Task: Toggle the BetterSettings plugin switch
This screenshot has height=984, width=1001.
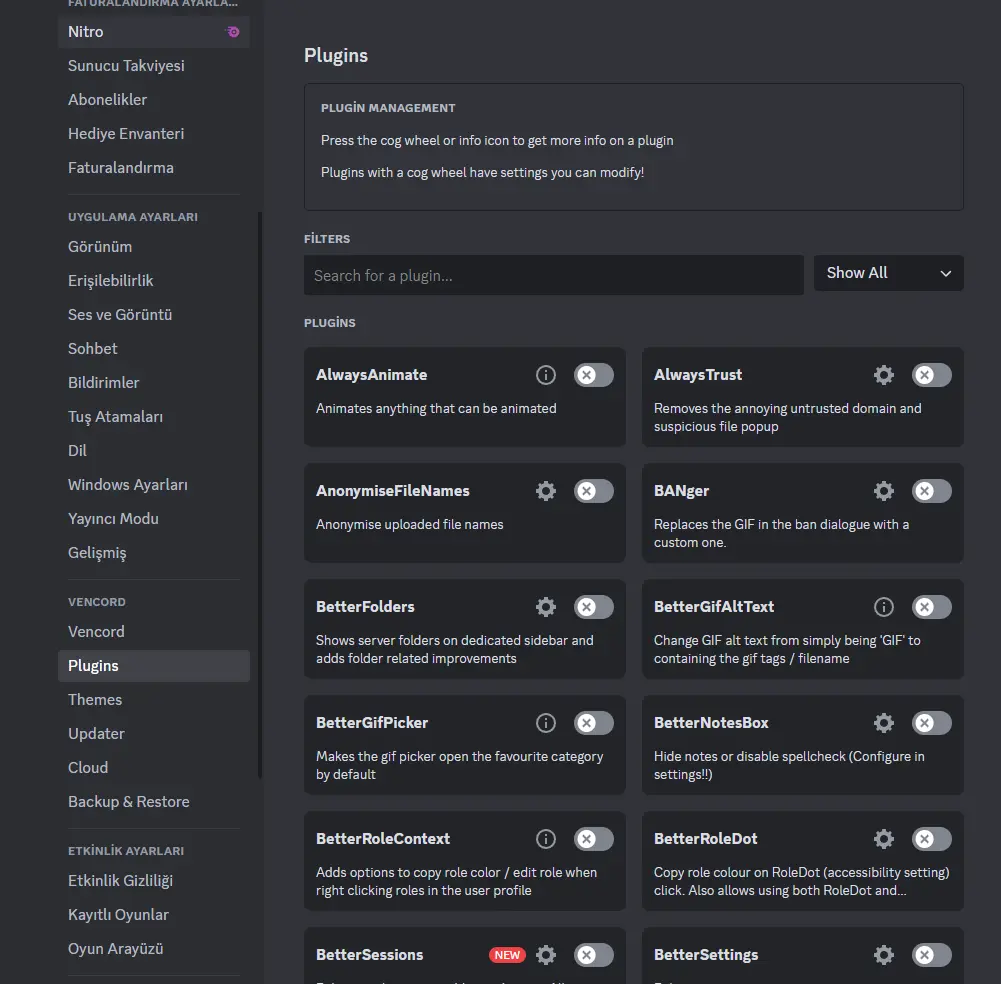Action: click(x=931, y=955)
